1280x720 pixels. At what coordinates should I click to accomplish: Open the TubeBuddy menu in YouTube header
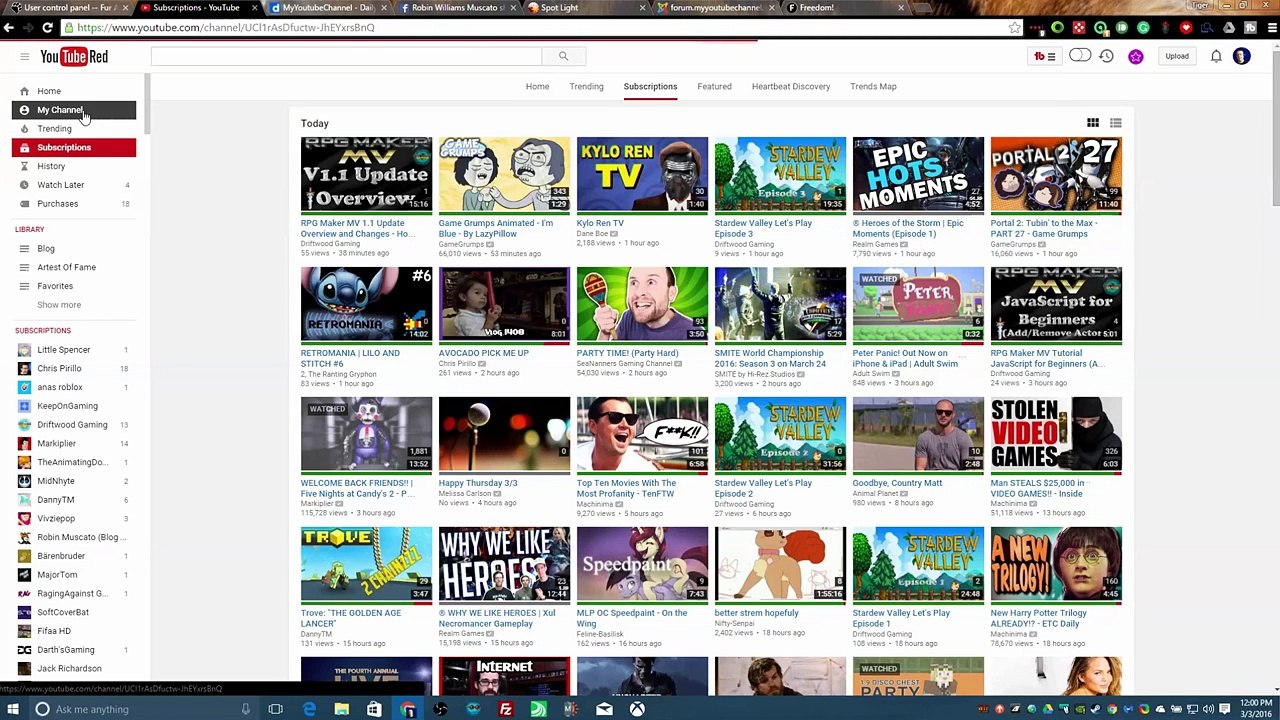pyautogui.click(x=1045, y=57)
